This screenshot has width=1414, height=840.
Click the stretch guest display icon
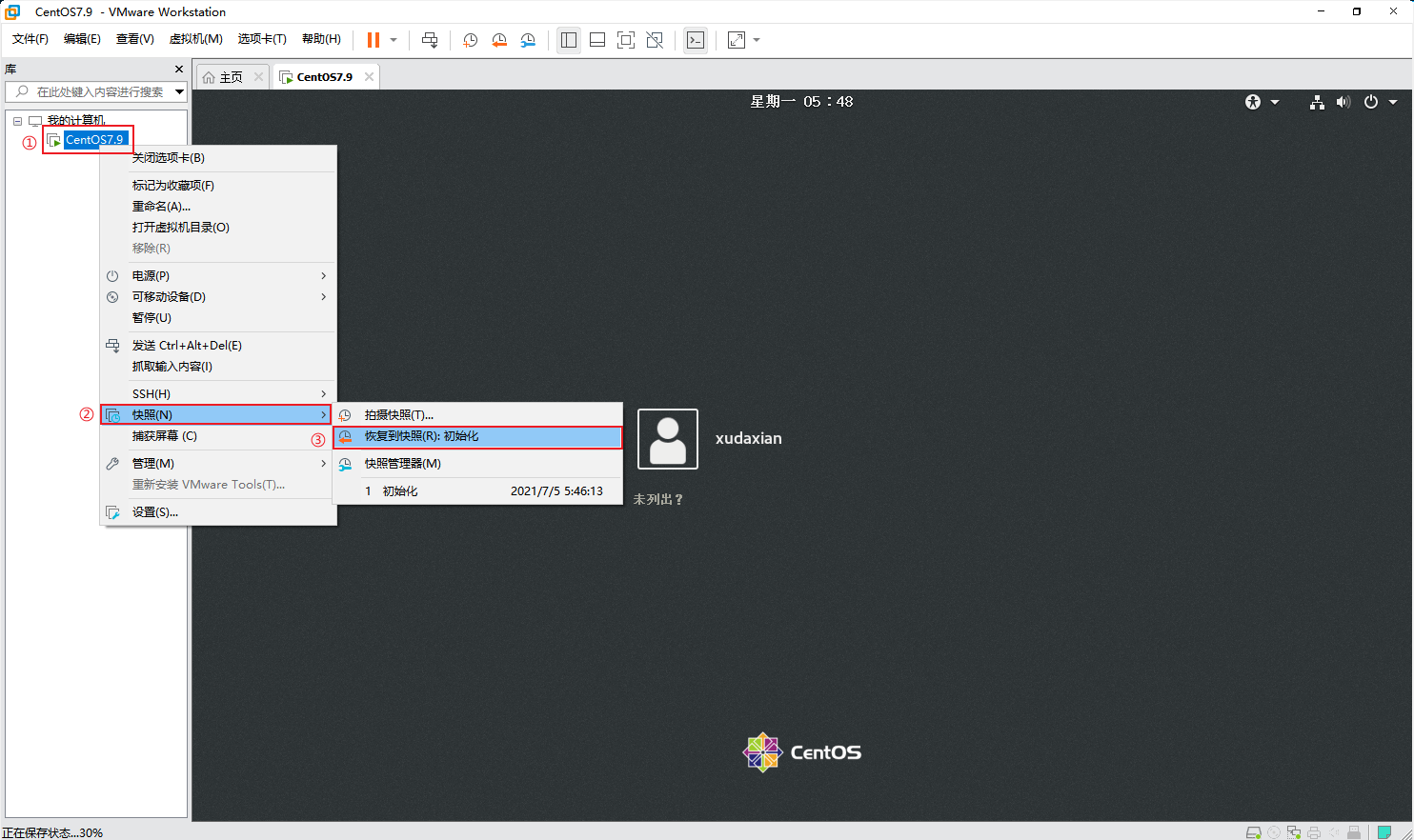point(737,40)
